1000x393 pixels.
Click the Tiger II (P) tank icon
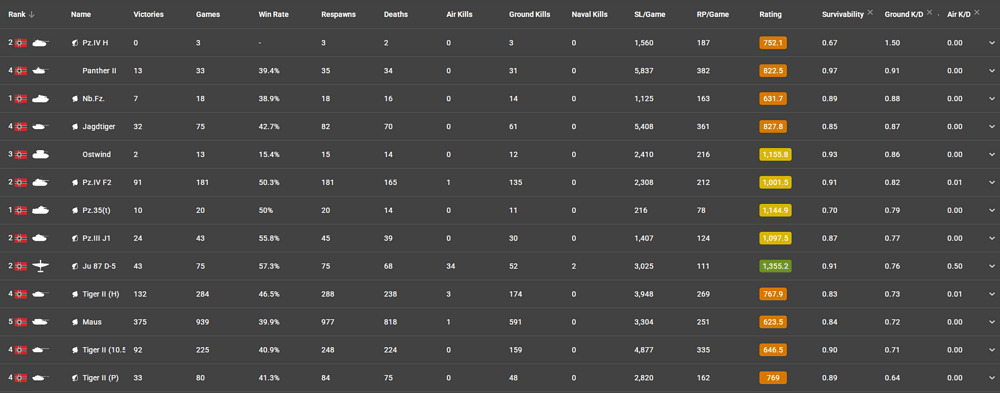click(x=41, y=378)
